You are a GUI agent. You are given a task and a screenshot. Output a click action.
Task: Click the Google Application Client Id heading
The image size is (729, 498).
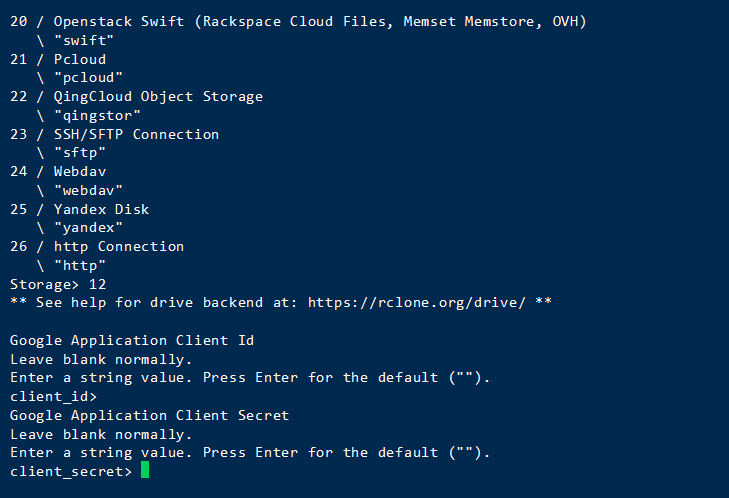tap(132, 340)
